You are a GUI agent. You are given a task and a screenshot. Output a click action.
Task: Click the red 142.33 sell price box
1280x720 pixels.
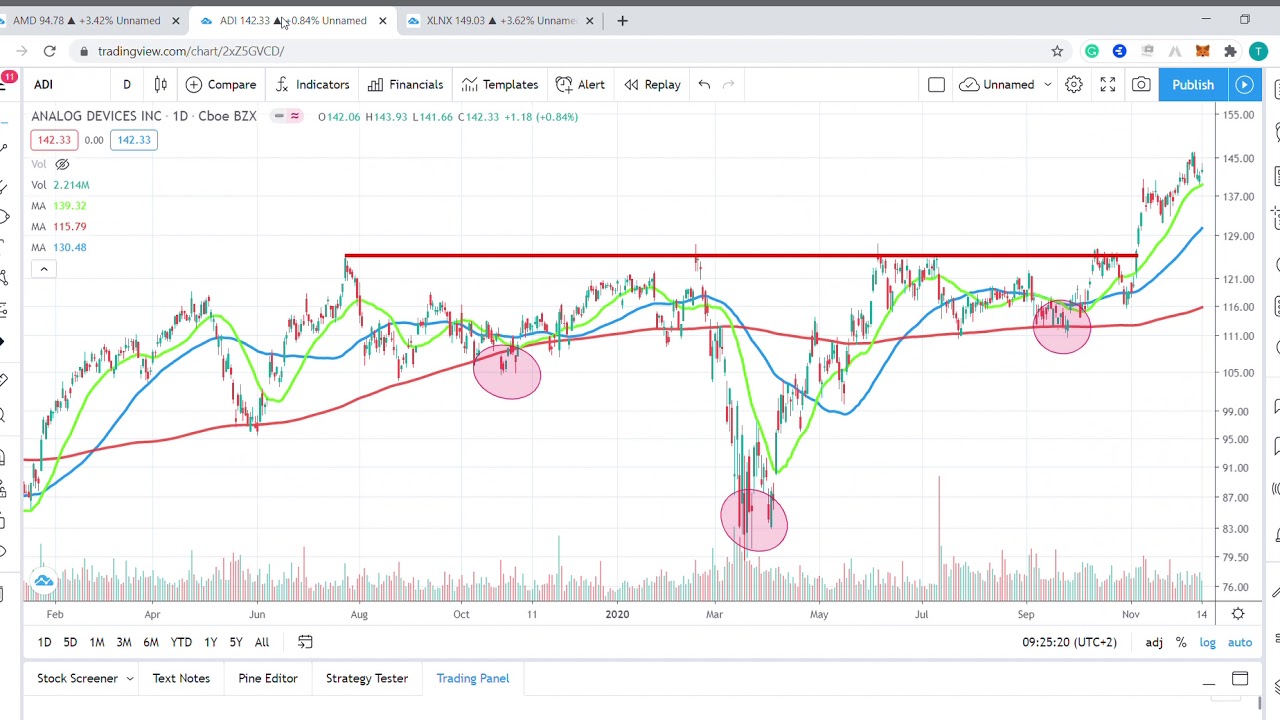tap(54, 140)
